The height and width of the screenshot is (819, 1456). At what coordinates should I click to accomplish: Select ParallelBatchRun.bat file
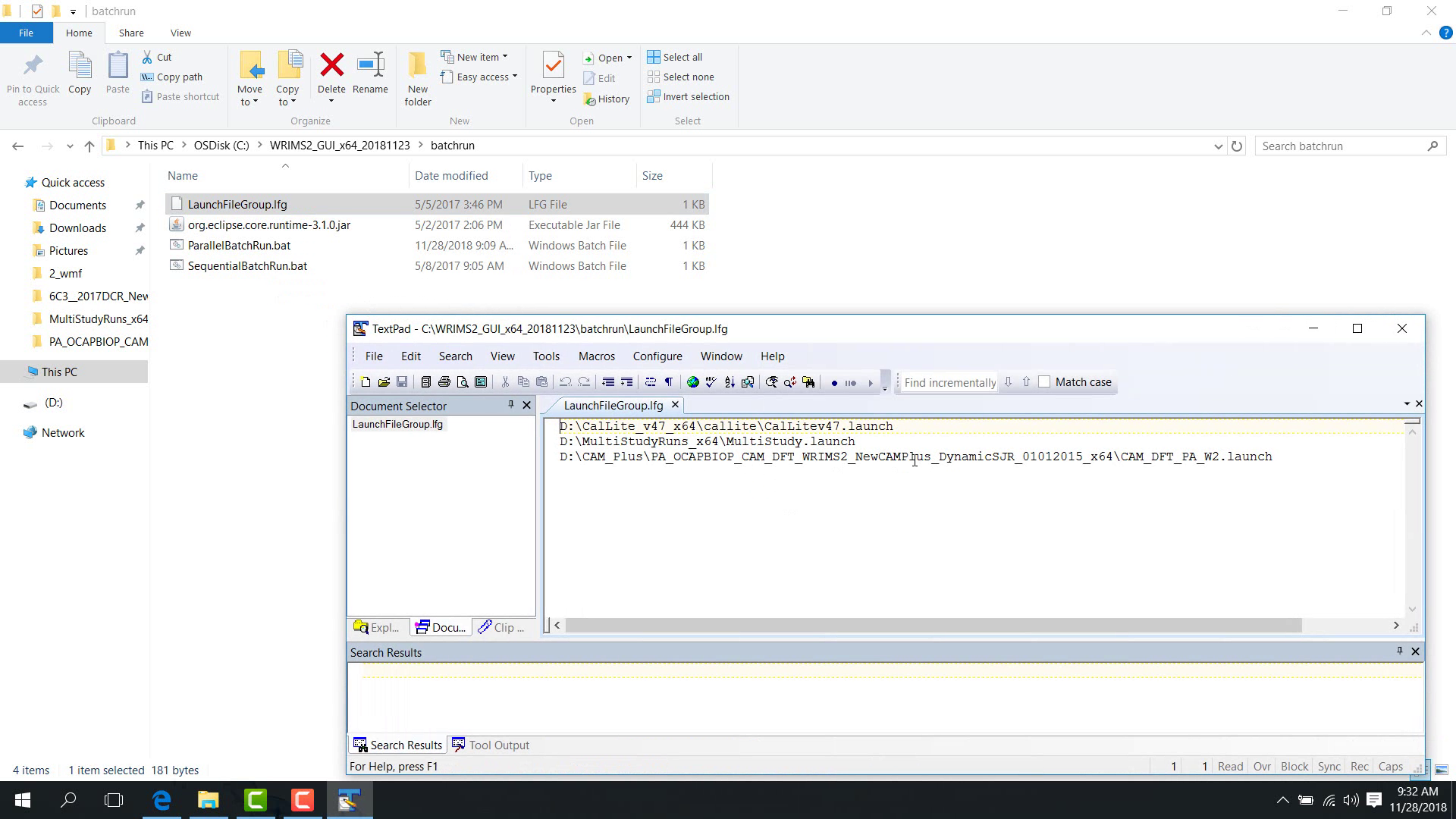239,246
